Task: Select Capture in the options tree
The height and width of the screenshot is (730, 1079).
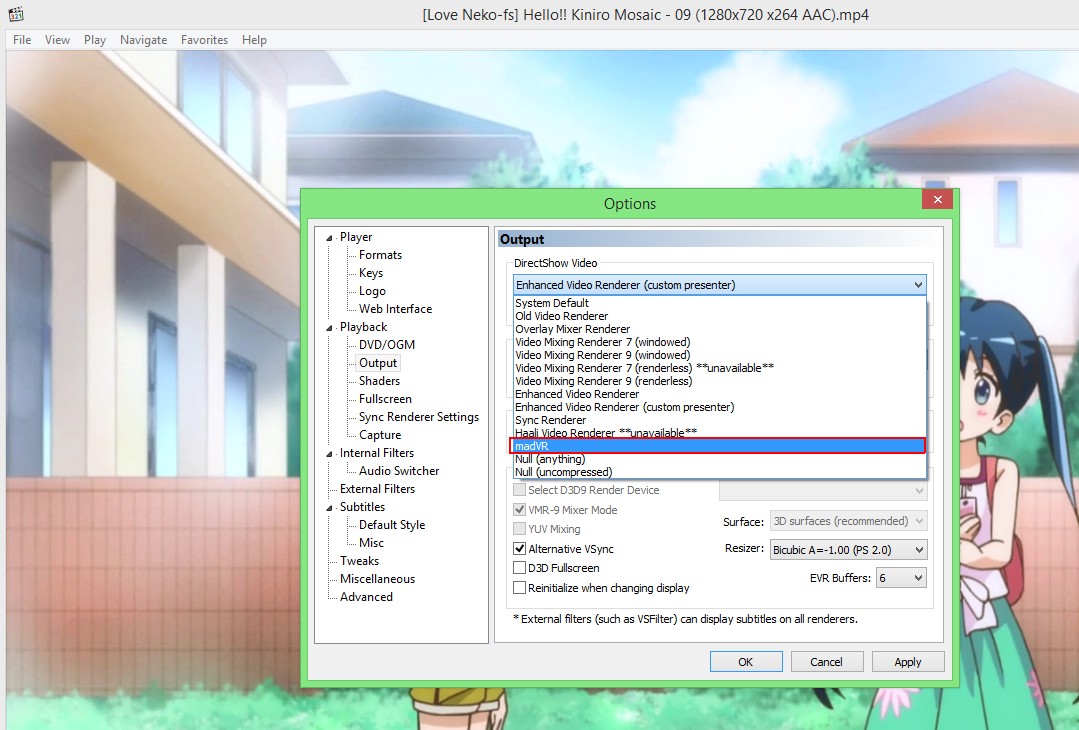Action: click(x=379, y=435)
